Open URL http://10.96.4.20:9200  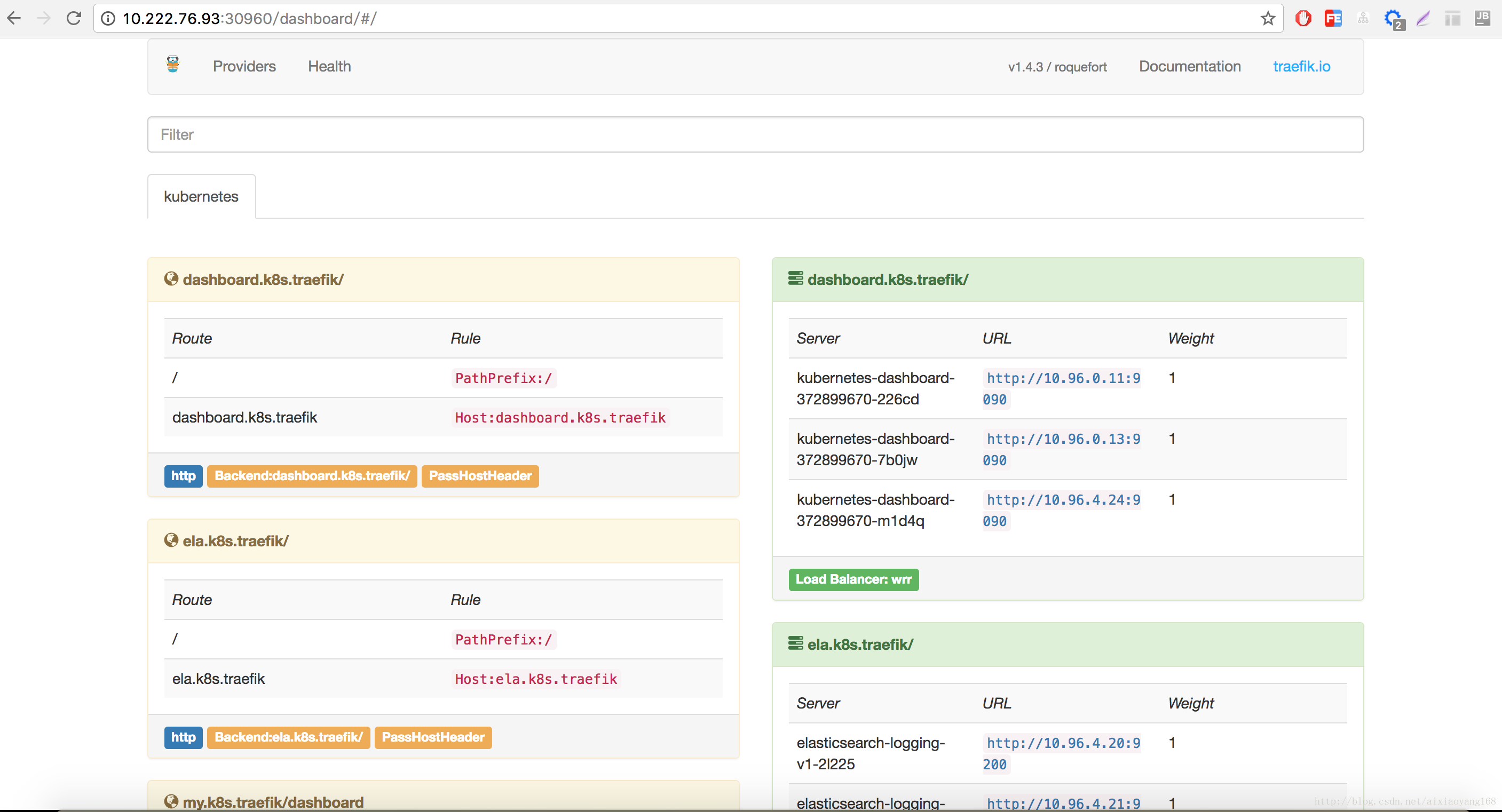[x=1061, y=754]
